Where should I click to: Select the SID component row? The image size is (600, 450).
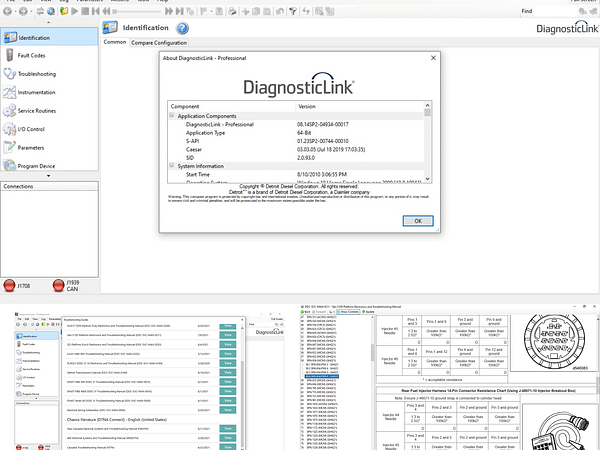[297, 158]
